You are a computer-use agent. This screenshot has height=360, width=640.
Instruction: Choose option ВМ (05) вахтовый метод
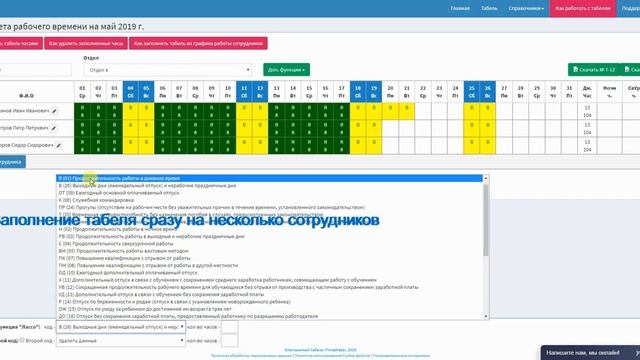coord(269,251)
